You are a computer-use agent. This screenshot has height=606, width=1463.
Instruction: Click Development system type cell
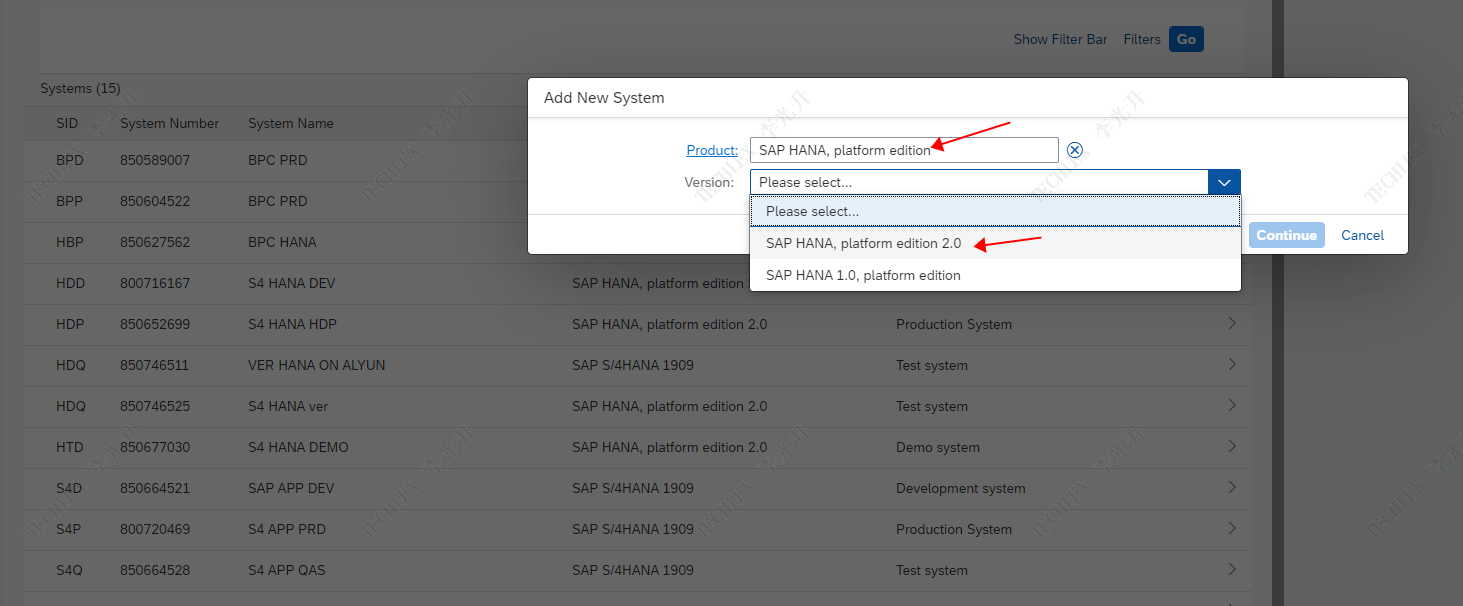pyautogui.click(x=961, y=488)
